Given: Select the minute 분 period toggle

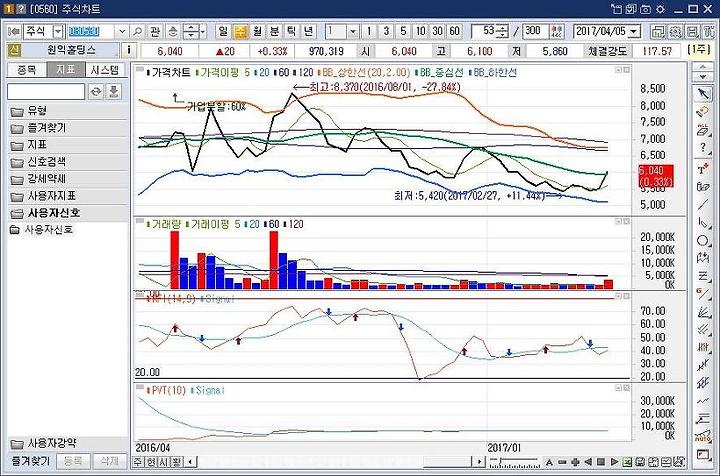Looking at the screenshot, I should (x=274, y=31).
